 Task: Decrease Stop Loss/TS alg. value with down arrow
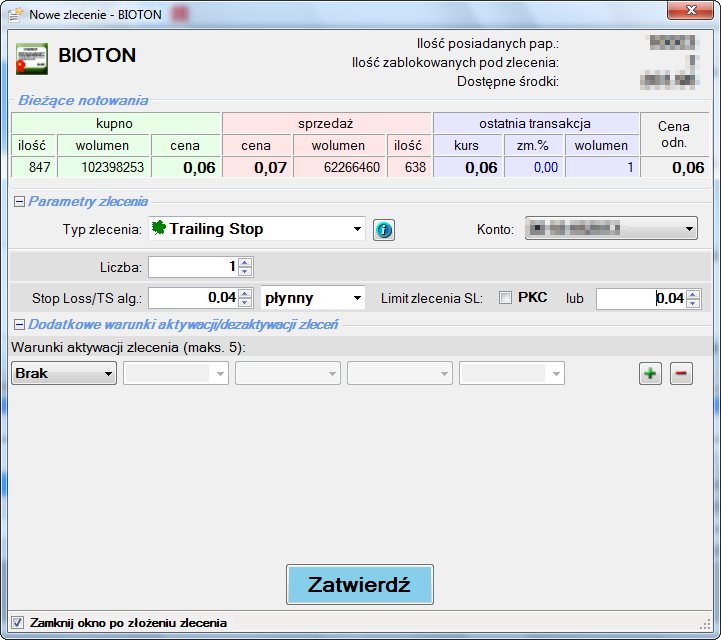coord(245,303)
